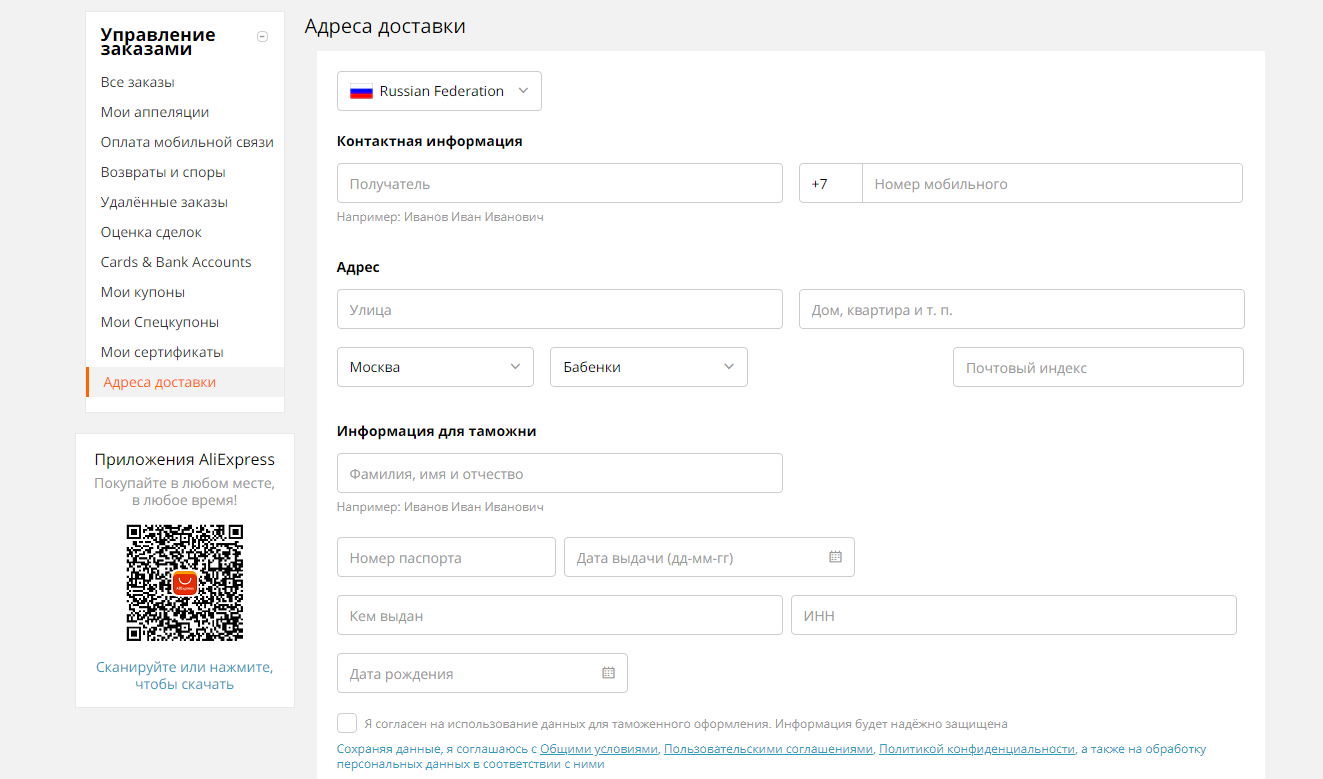Click the +7 country code field
Image resolution: width=1323 pixels, height=779 pixels.
[x=831, y=183]
